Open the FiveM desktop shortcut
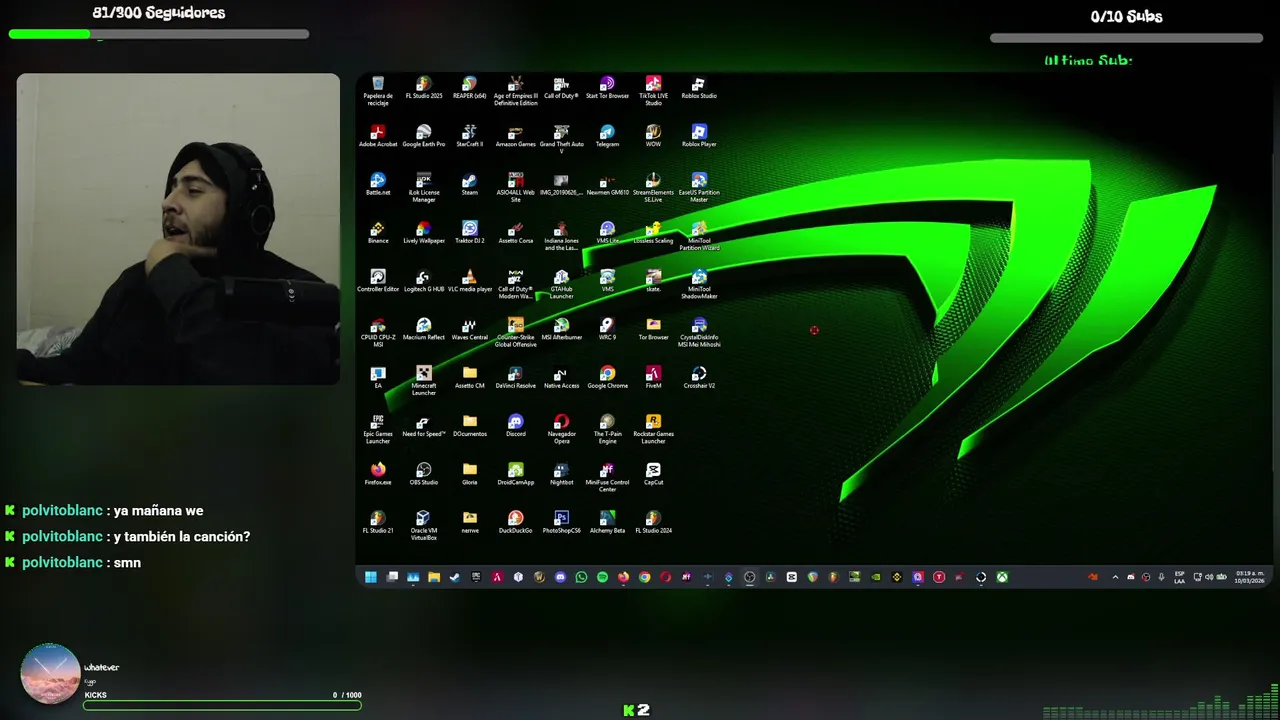 [x=653, y=377]
